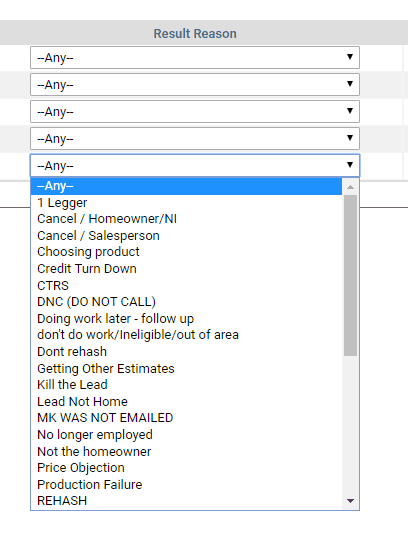This screenshot has height=537, width=408.
Task: Open the fourth --Any-- dropdown
Action: [195, 138]
